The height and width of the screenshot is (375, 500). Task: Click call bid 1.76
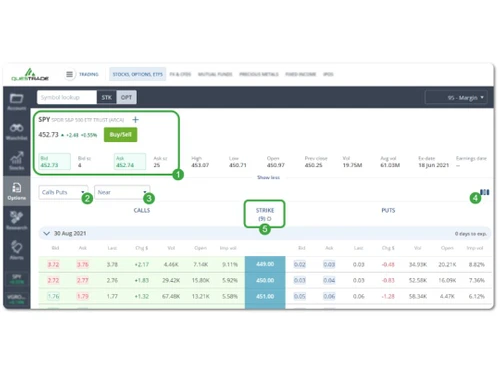[53, 296]
